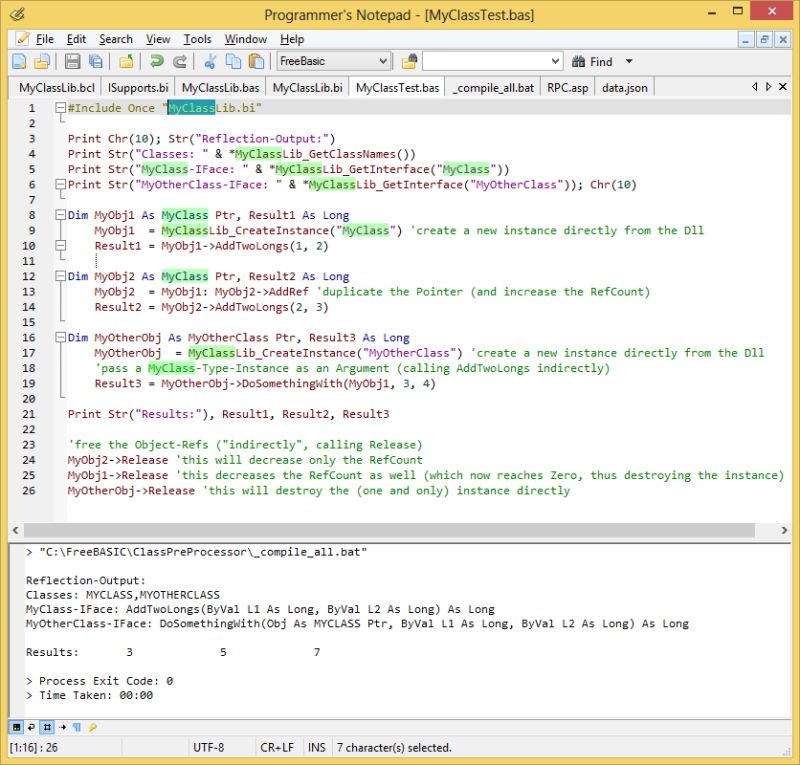Screen dimensions: 800x765
Task: Open the find text combo box dropdown
Action: [x=556, y=61]
